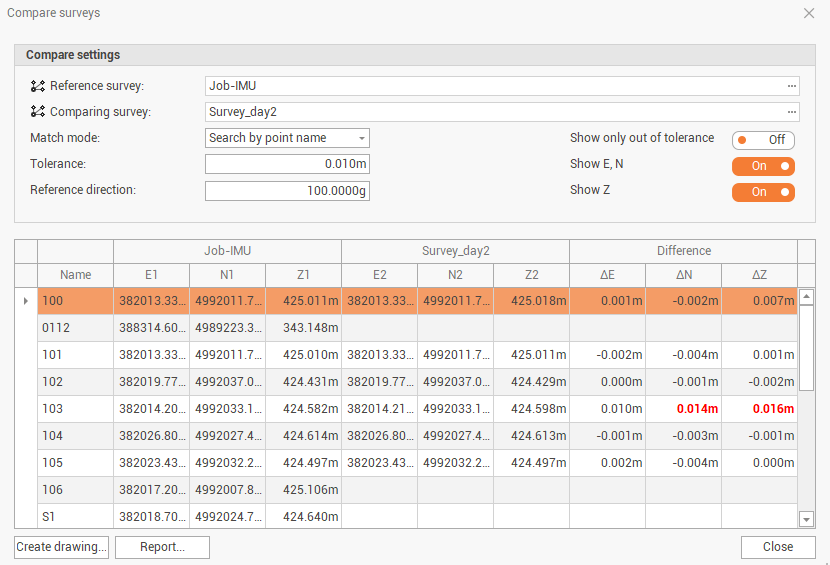Click the Create drawing button
The width and height of the screenshot is (830, 565).
coord(62,547)
